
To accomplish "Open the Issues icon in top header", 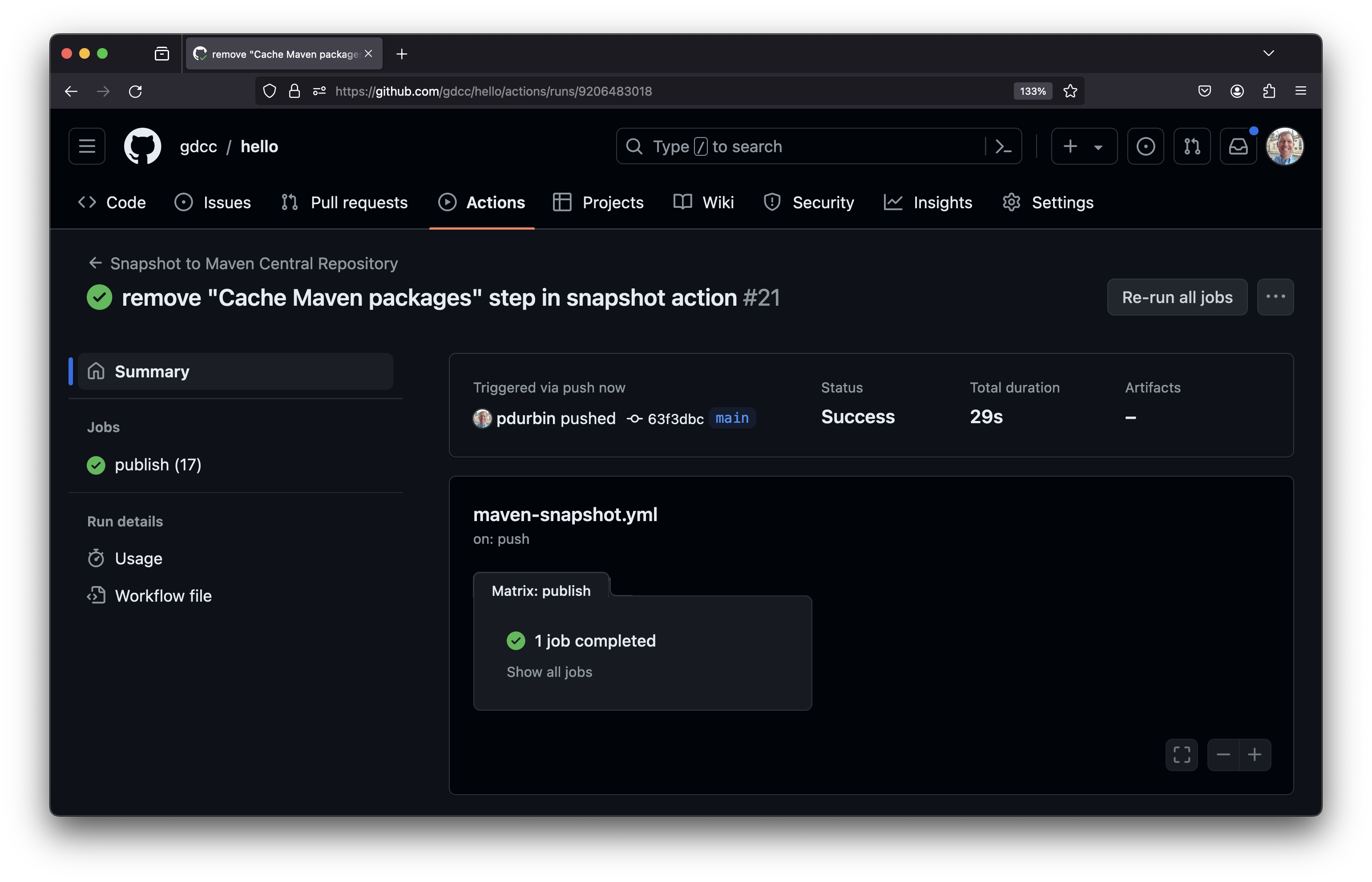I will 1145,146.
